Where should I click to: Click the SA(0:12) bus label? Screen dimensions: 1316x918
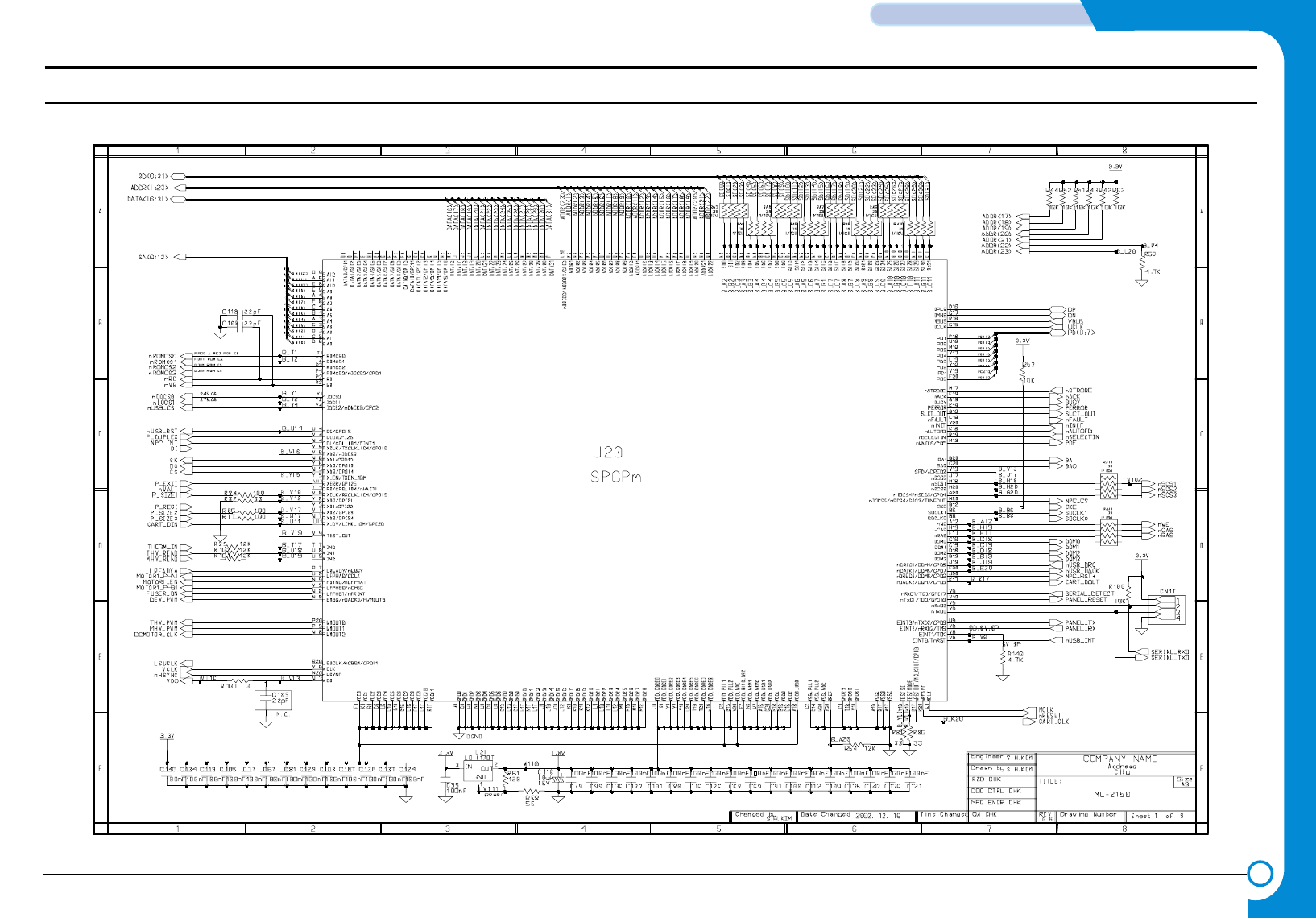pyautogui.click(x=154, y=258)
